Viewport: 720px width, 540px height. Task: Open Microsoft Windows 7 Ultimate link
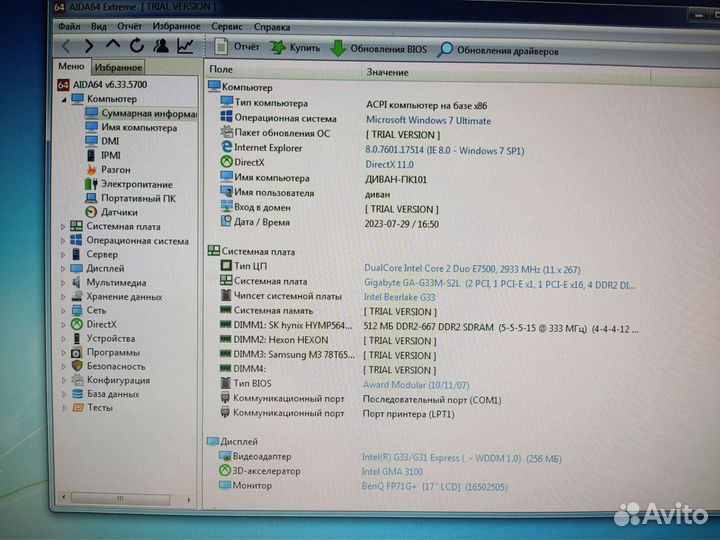point(428,121)
